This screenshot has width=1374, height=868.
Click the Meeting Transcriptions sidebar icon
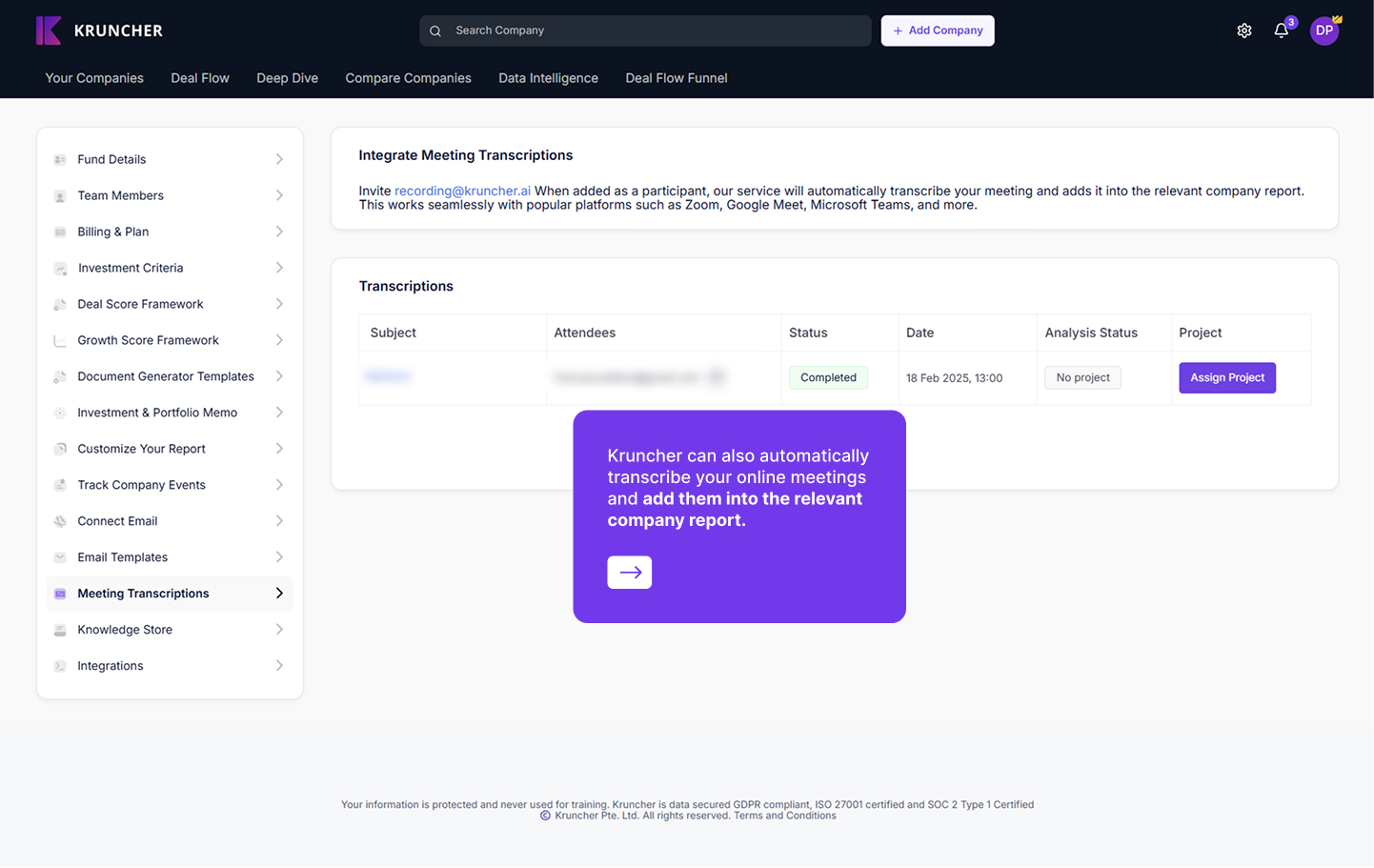click(x=60, y=594)
